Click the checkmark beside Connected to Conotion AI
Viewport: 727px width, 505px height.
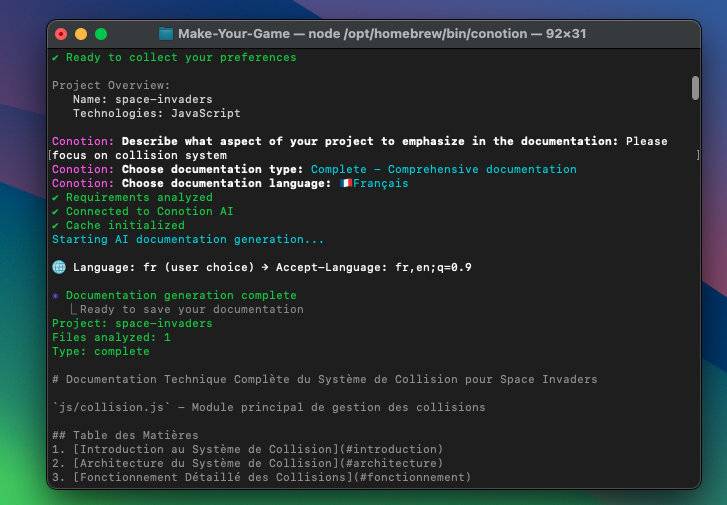[56, 212]
